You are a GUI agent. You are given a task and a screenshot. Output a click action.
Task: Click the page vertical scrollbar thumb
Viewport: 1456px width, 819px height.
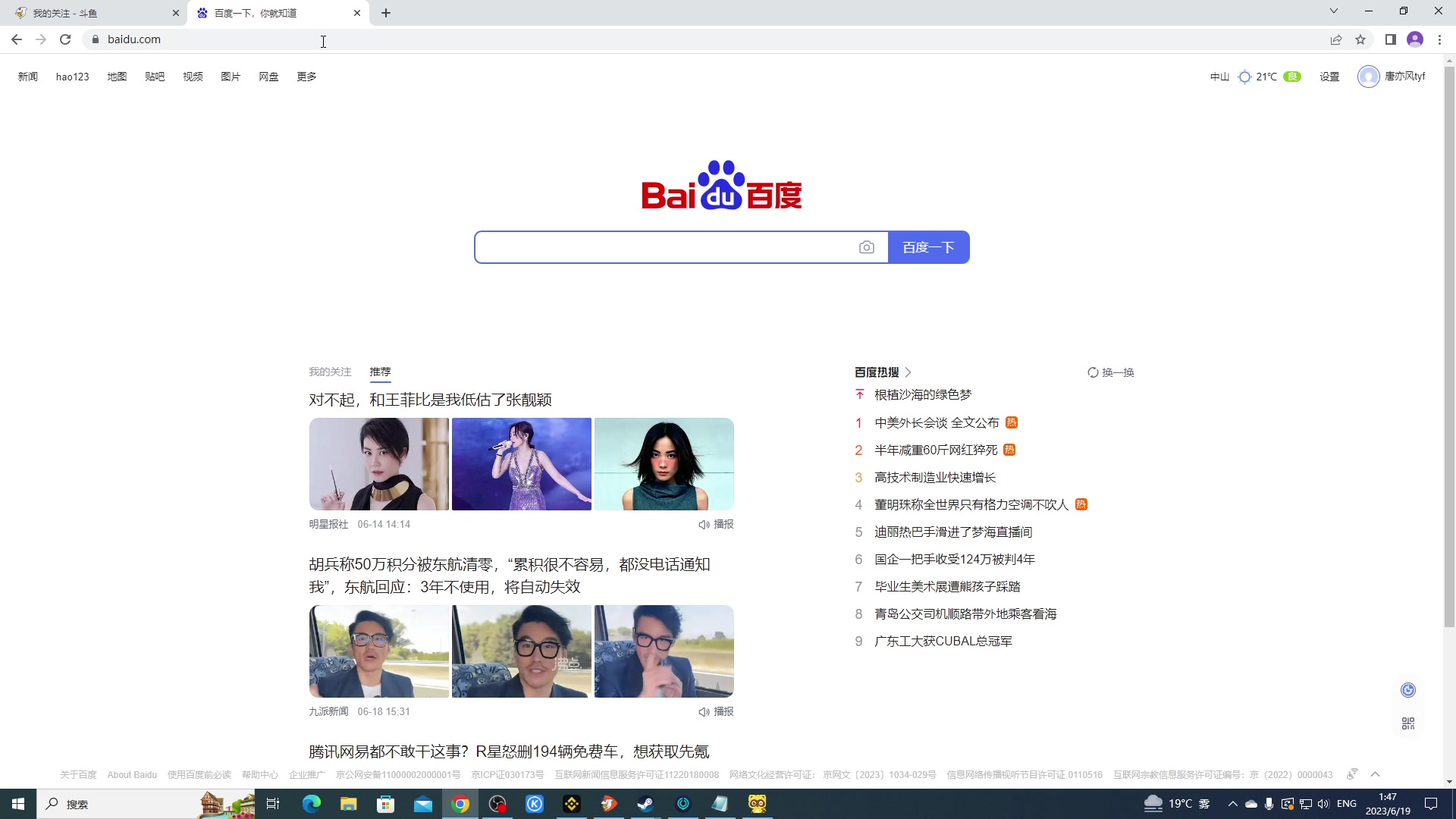coord(1449,347)
